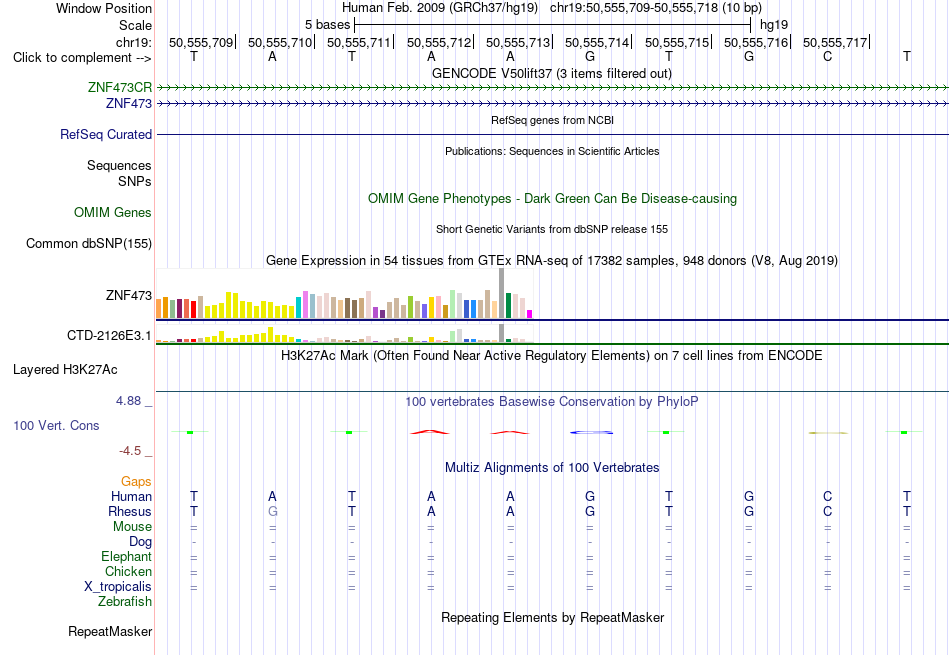Click 'Repeating Elements by RepeatMasker' title

point(553,617)
